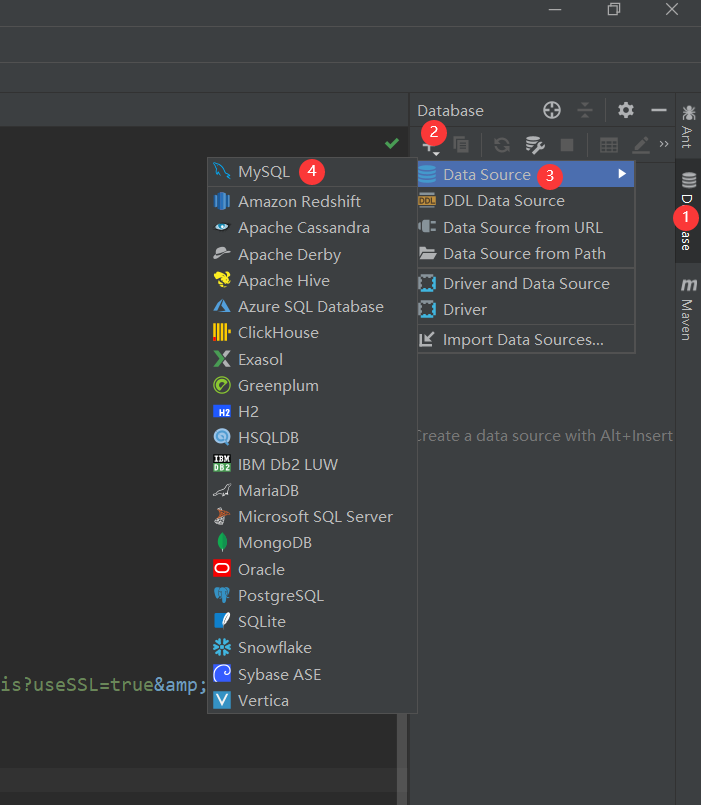The image size is (701, 805).
Task: Choose PostgreSQL data source
Action: (312, 596)
